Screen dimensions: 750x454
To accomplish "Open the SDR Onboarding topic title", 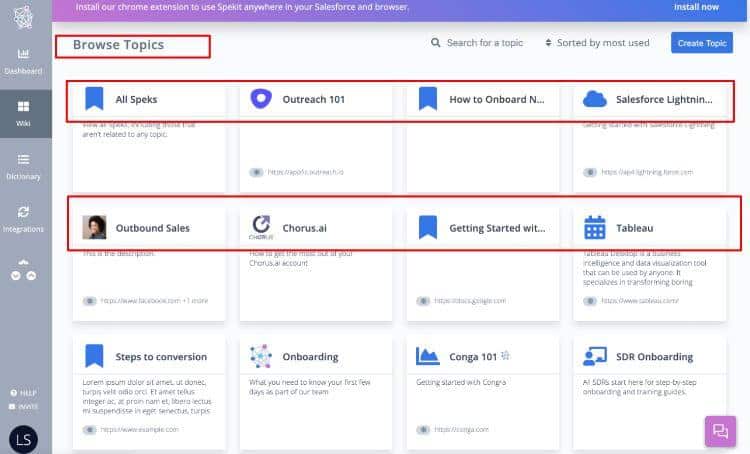I will tap(654, 357).
